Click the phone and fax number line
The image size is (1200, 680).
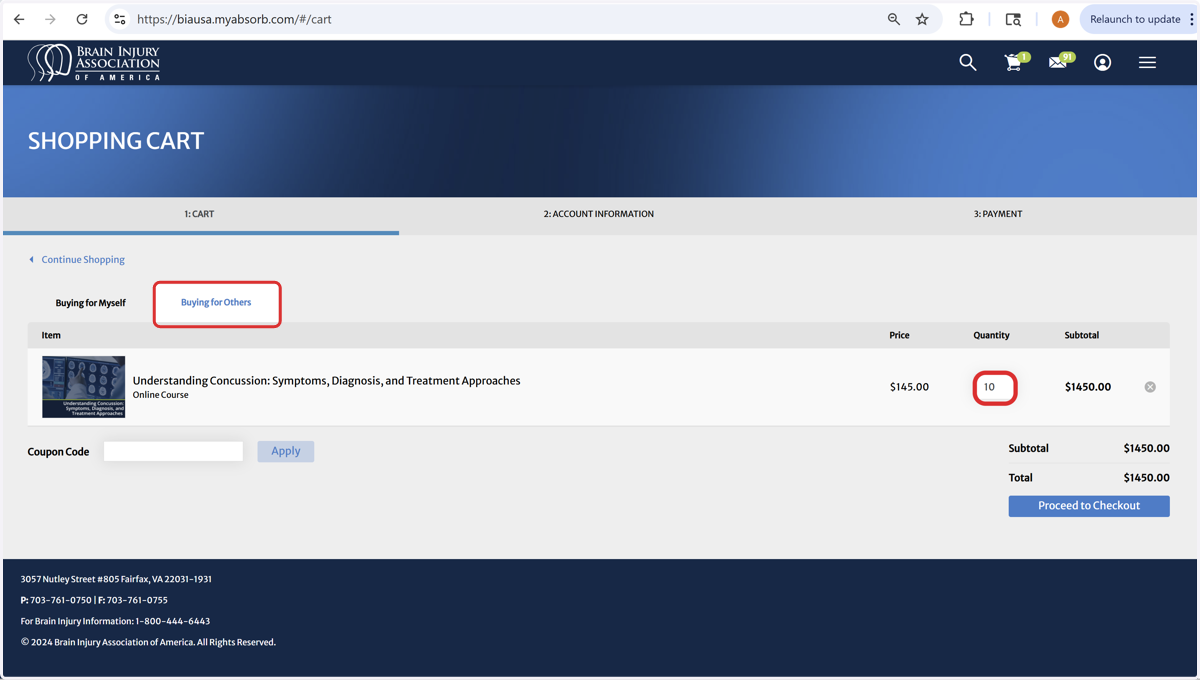point(94,600)
